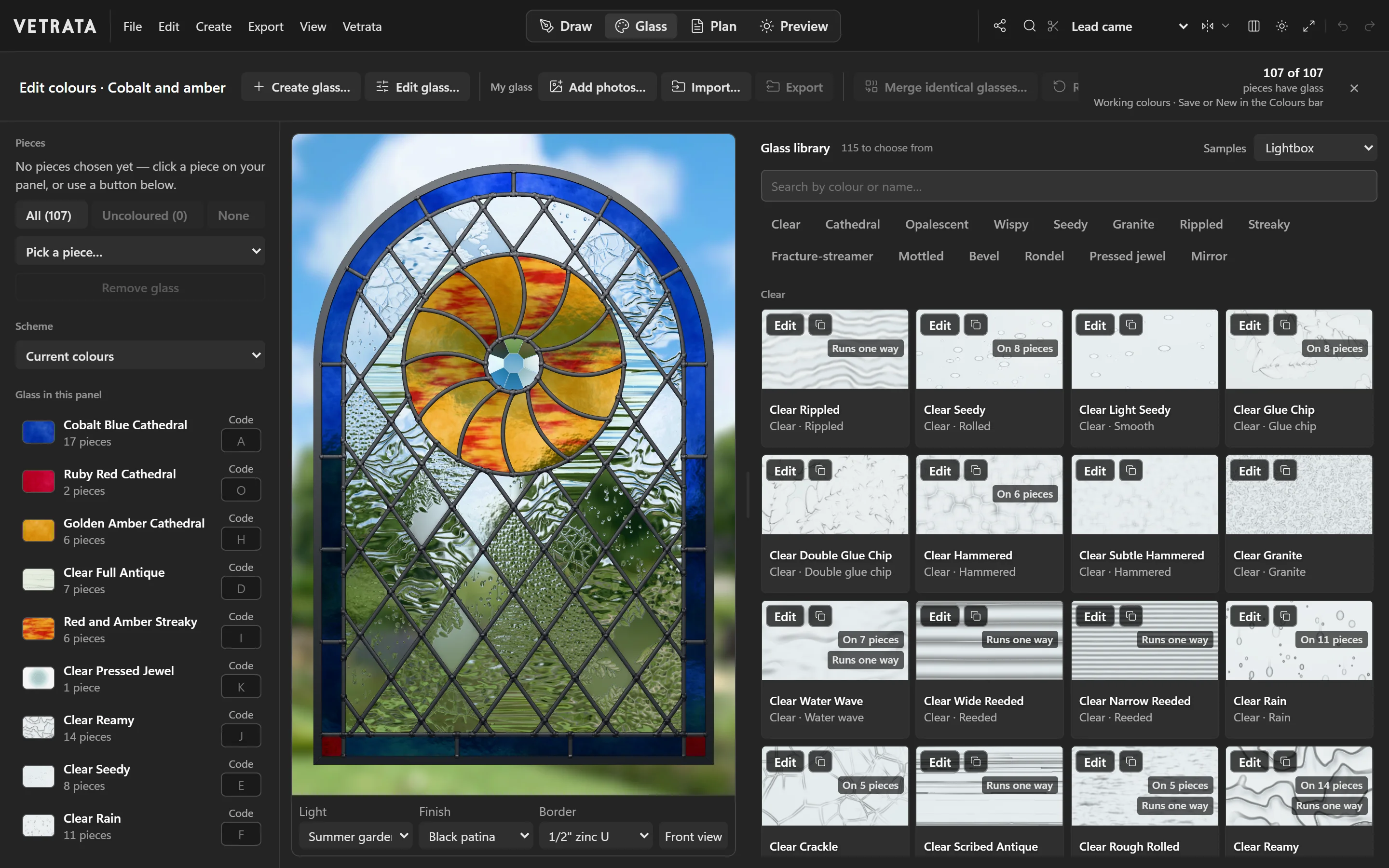Screen dimensions: 1389x868
Task: Open the Export menu
Action: click(265, 27)
